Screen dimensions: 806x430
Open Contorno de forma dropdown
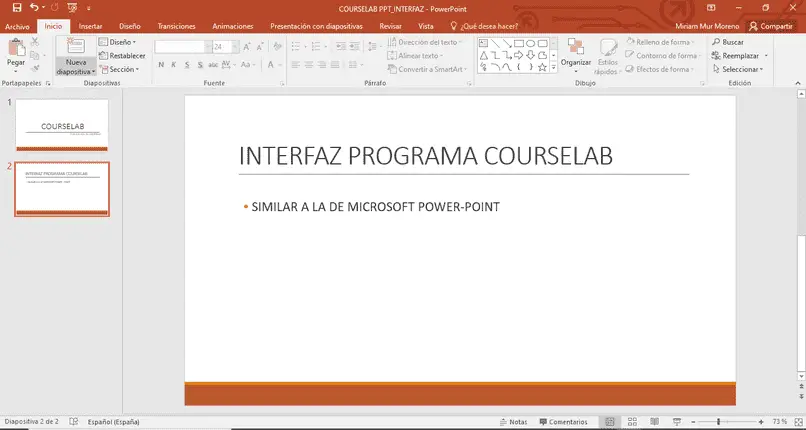pos(663,55)
